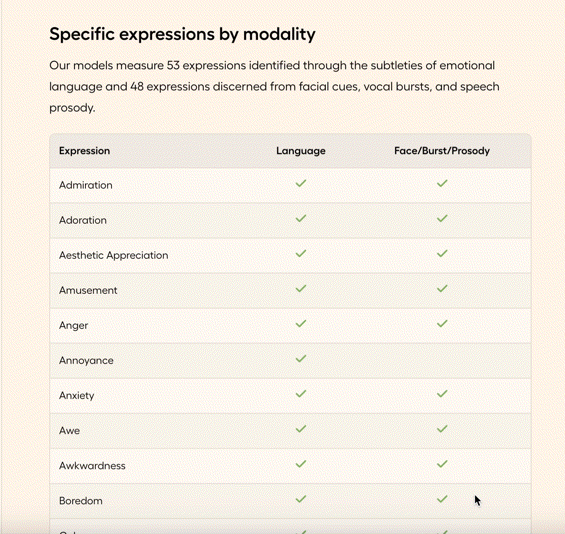Image resolution: width=565 pixels, height=534 pixels.
Task: Click the Language checkmark for Boredom
Action: point(301,499)
